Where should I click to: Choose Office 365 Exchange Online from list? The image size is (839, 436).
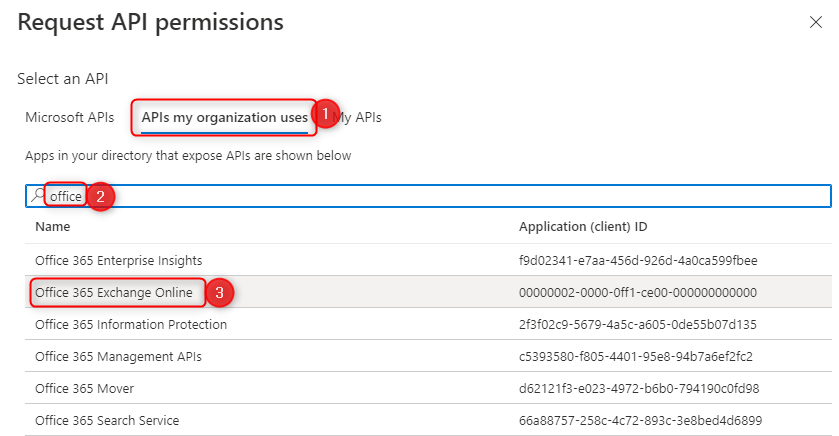(114, 292)
